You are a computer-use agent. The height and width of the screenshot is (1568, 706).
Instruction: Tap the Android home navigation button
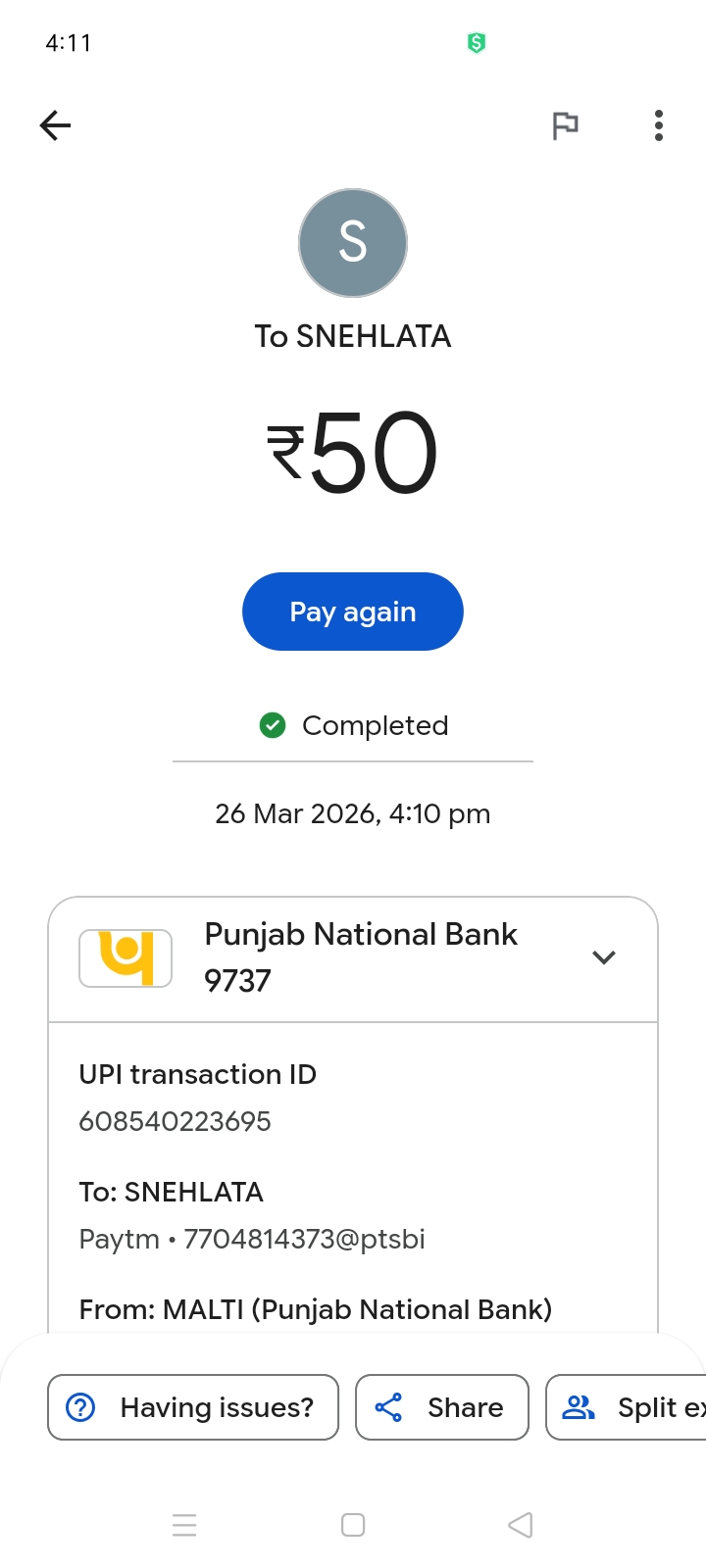[x=353, y=1525]
